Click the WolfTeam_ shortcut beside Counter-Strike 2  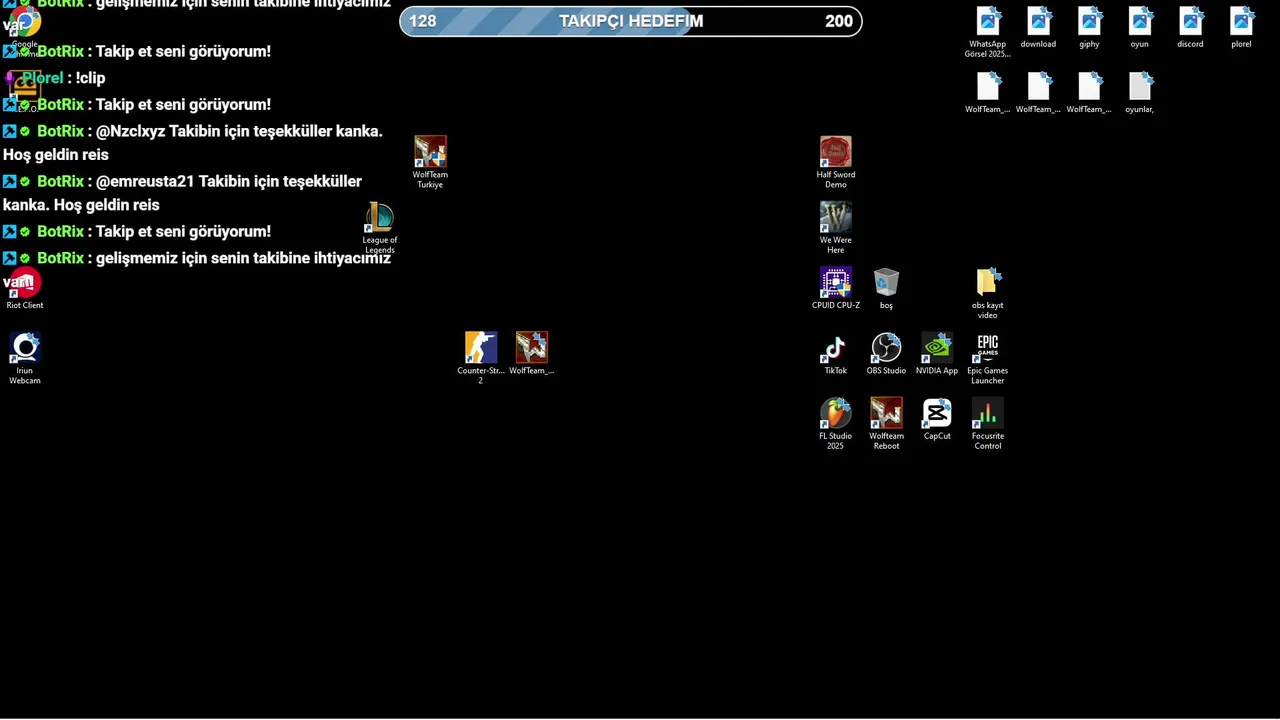pyautogui.click(x=532, y=354)
